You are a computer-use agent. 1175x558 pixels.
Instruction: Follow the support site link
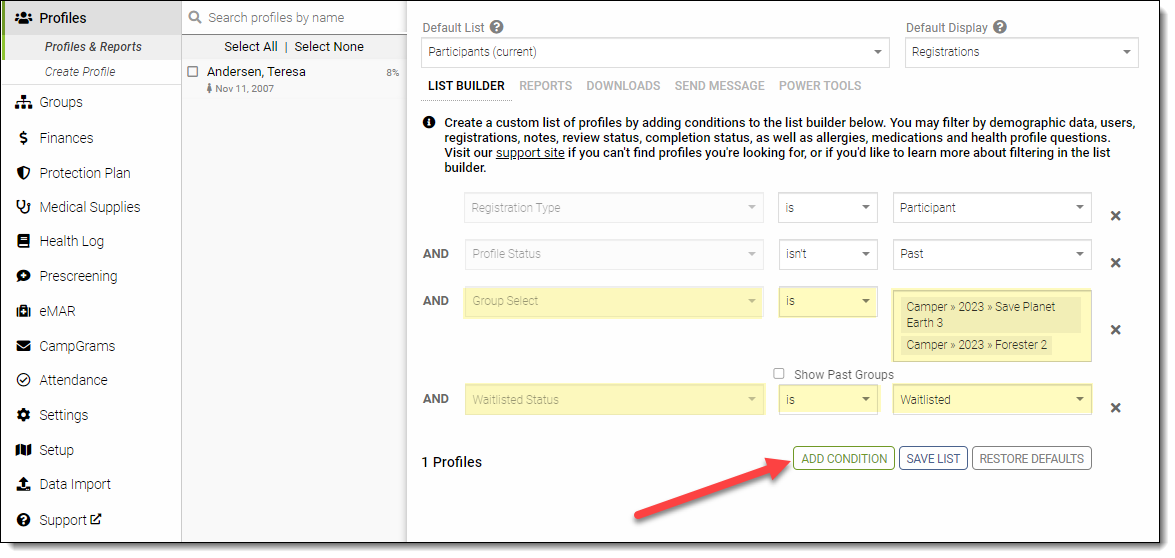click(x=530, y=153)
